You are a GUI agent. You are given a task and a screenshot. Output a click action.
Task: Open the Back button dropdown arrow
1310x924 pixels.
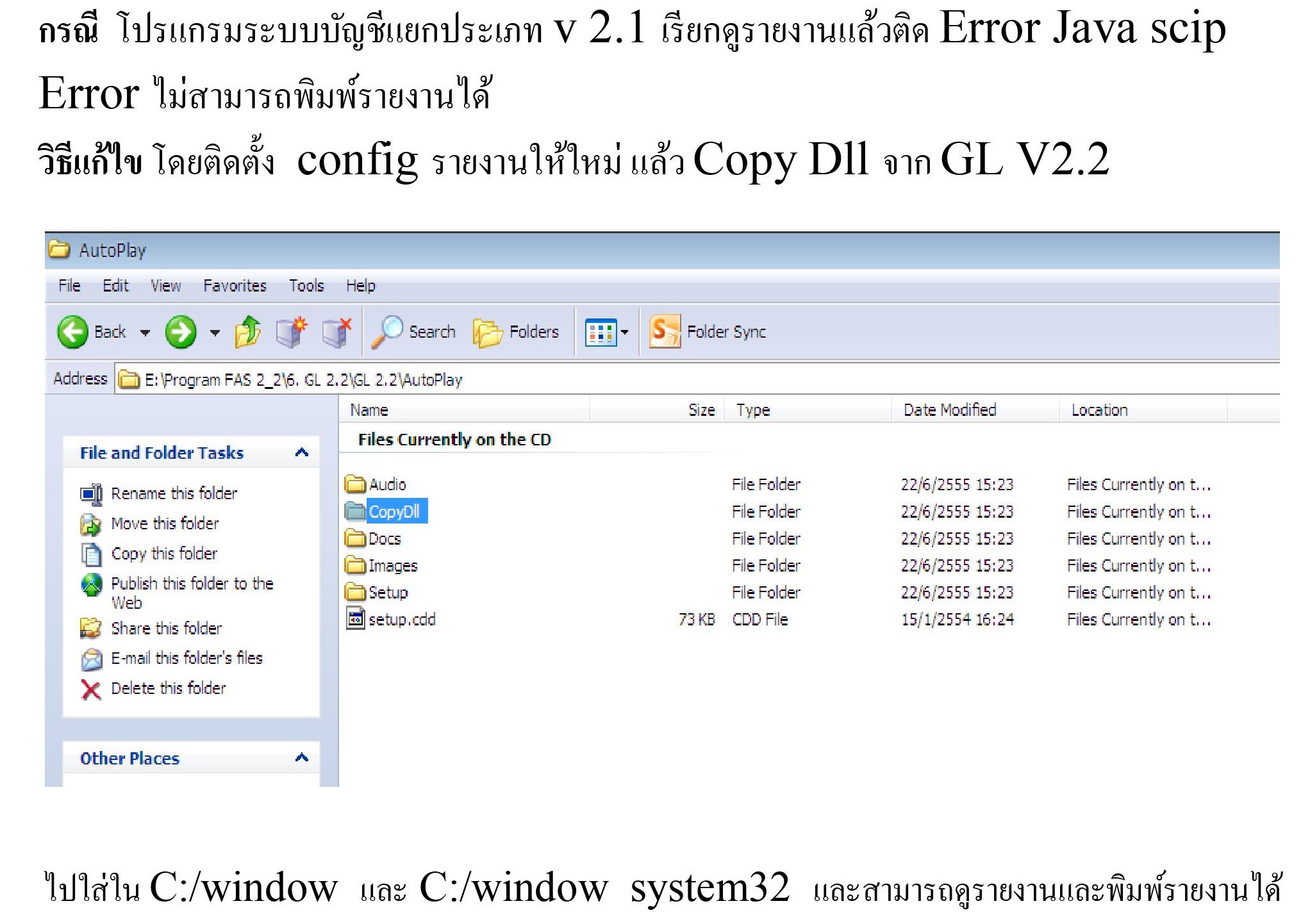coord(146,333)
